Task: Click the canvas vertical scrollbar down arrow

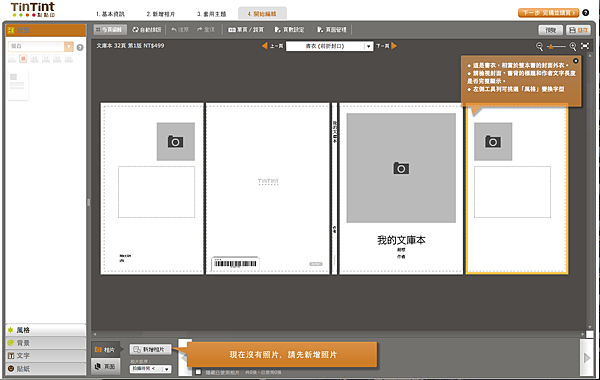Action: click(x=589, y=328)
